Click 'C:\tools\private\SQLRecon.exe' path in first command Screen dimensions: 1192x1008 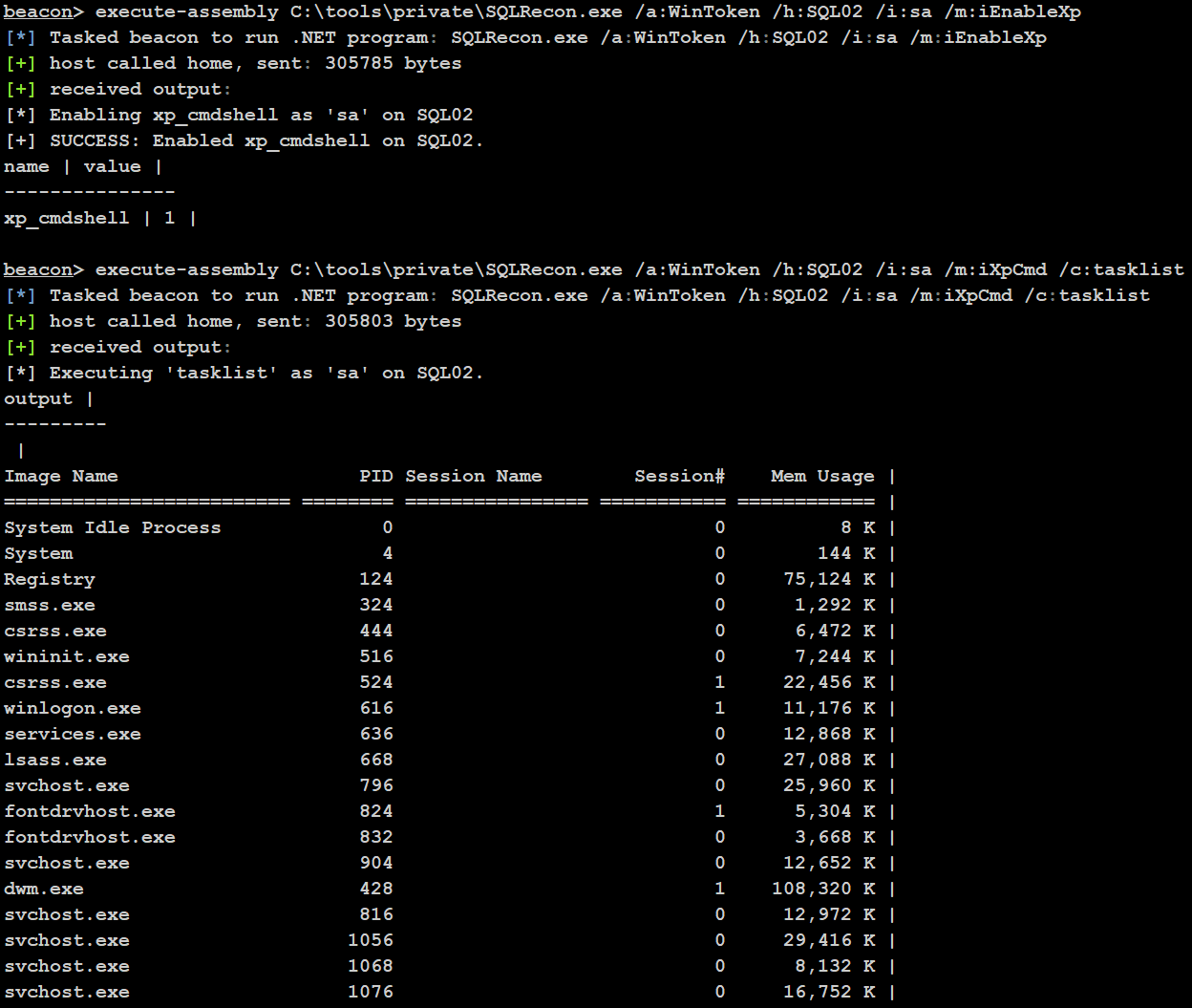[457, 12]
